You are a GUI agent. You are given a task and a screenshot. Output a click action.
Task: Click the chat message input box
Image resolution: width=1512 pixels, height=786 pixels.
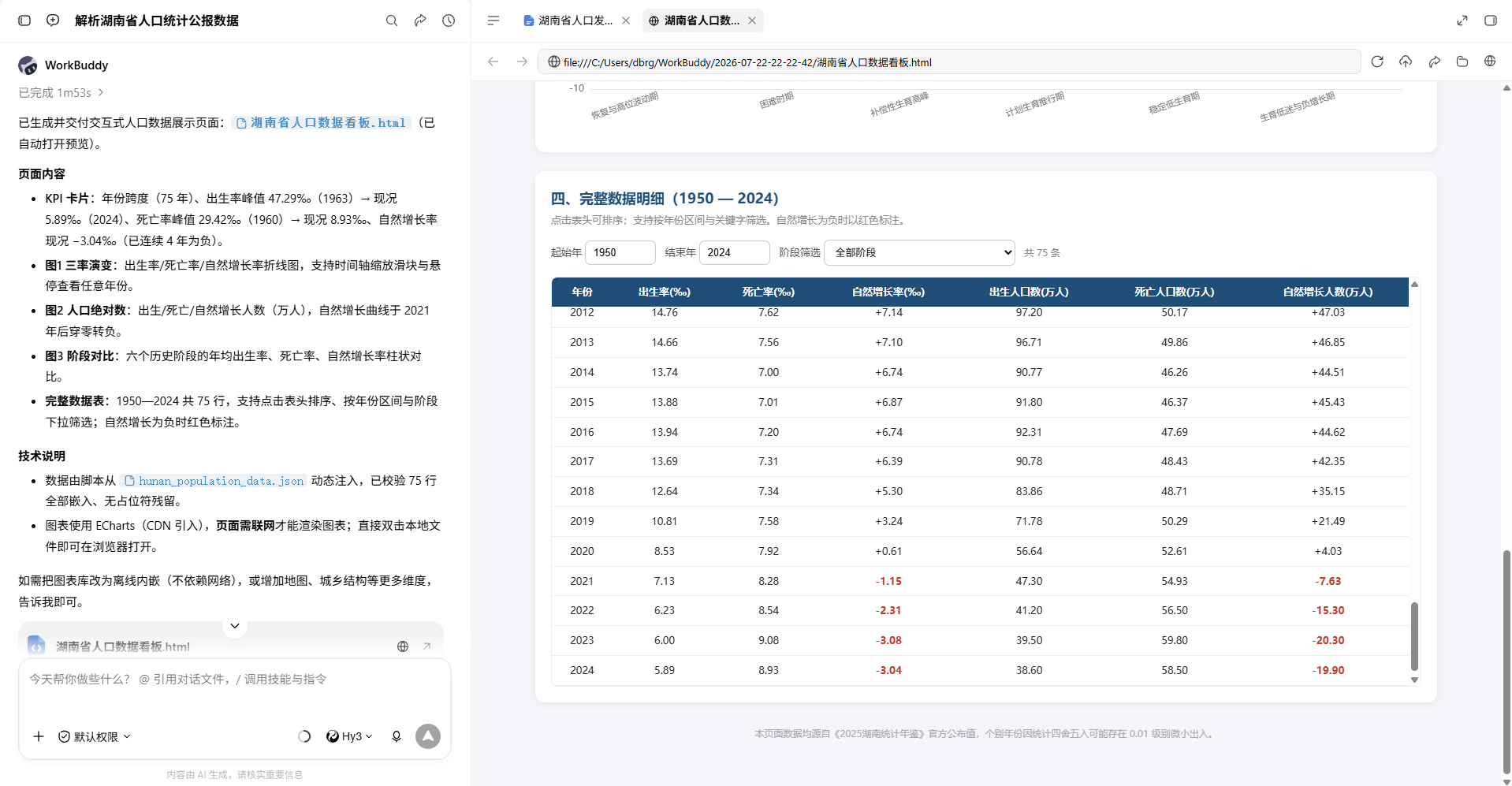pyautogui.click(x=235, y=680)
